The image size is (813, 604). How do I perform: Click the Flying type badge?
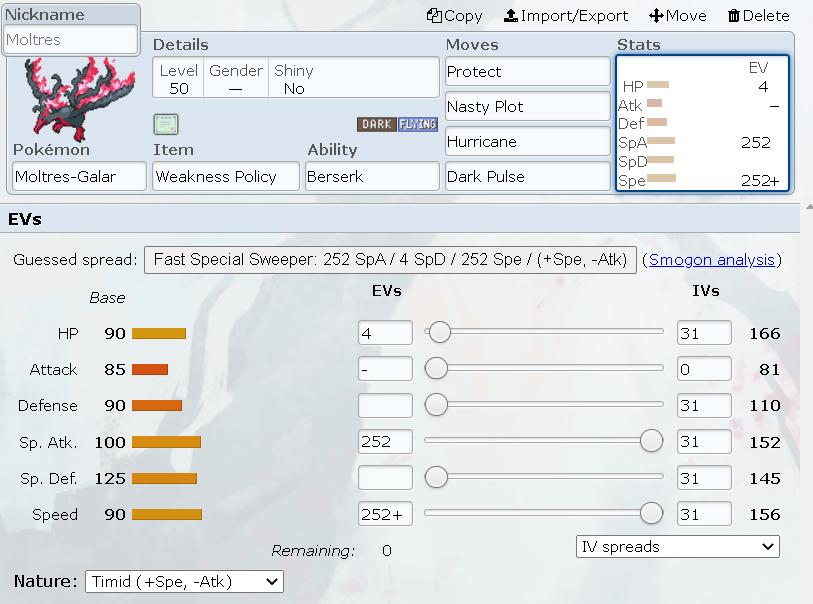point(418,124)
